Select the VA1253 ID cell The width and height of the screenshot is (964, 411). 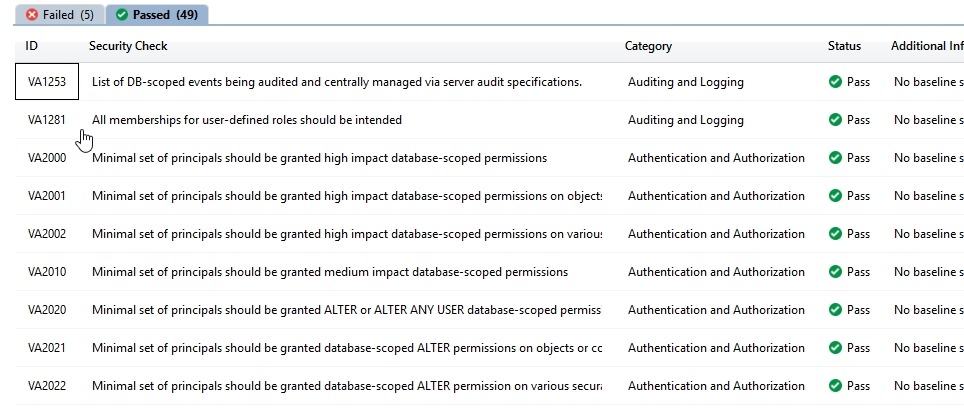[47, 82]
